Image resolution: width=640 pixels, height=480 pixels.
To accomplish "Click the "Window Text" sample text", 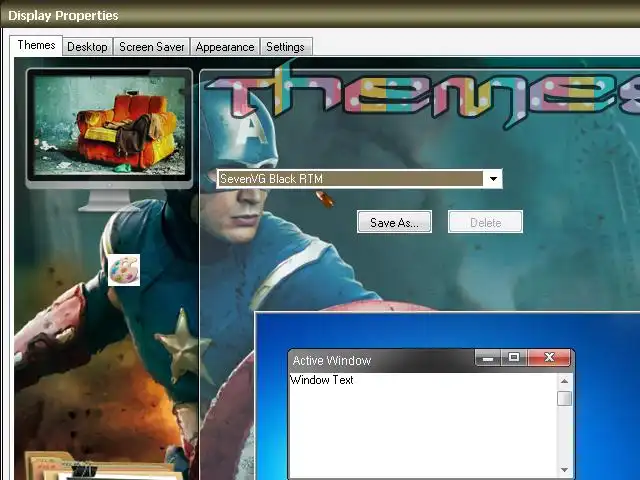I will [322, 380].
